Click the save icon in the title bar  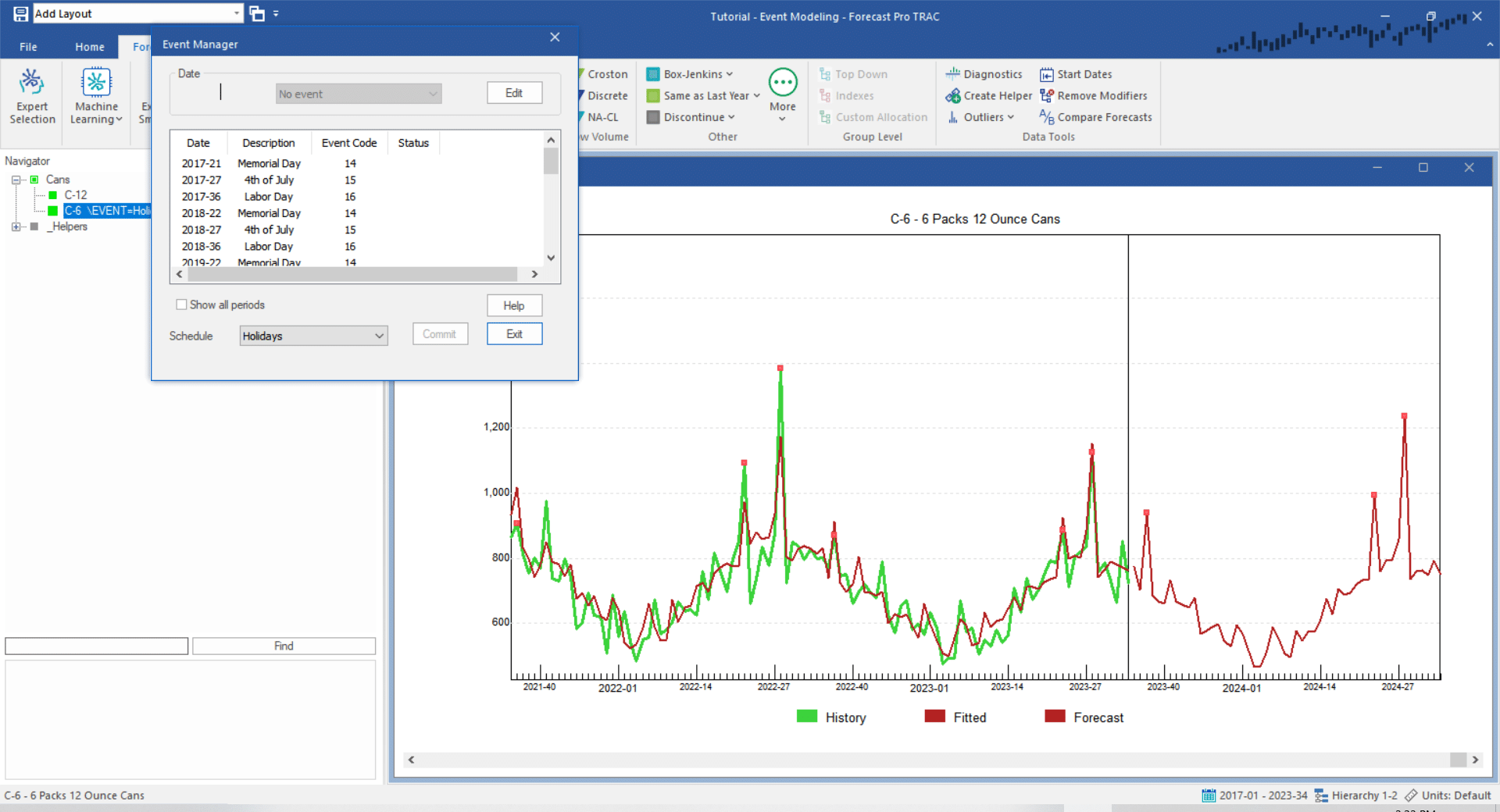[x=21, y=13]
